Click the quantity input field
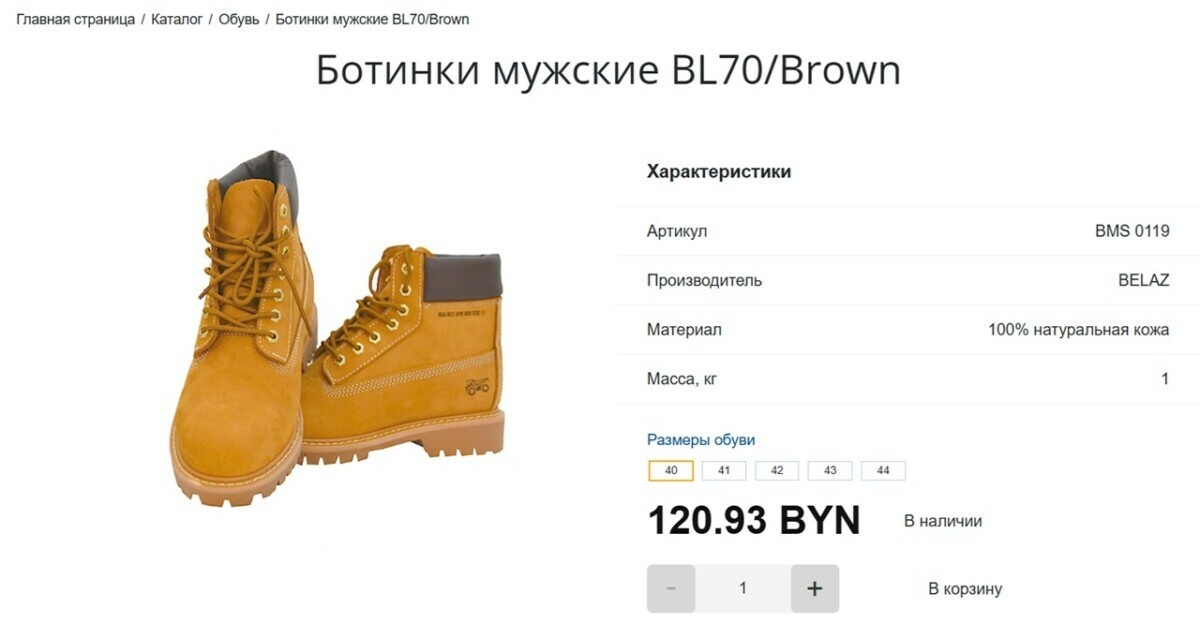 [743, 589]
